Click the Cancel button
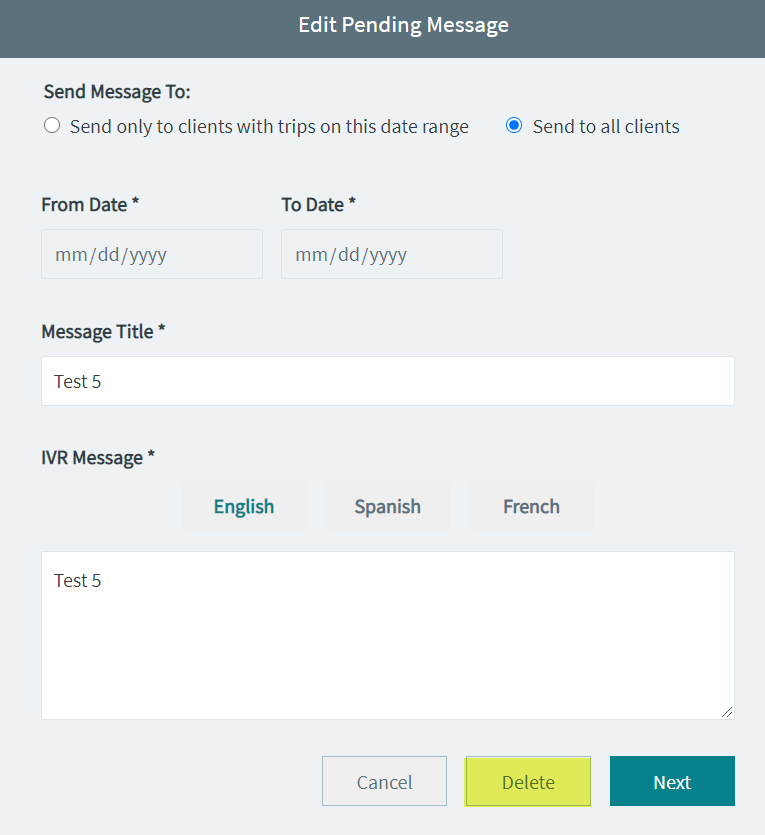The width and height of the screenshot is (765, 835). [384, 781]
